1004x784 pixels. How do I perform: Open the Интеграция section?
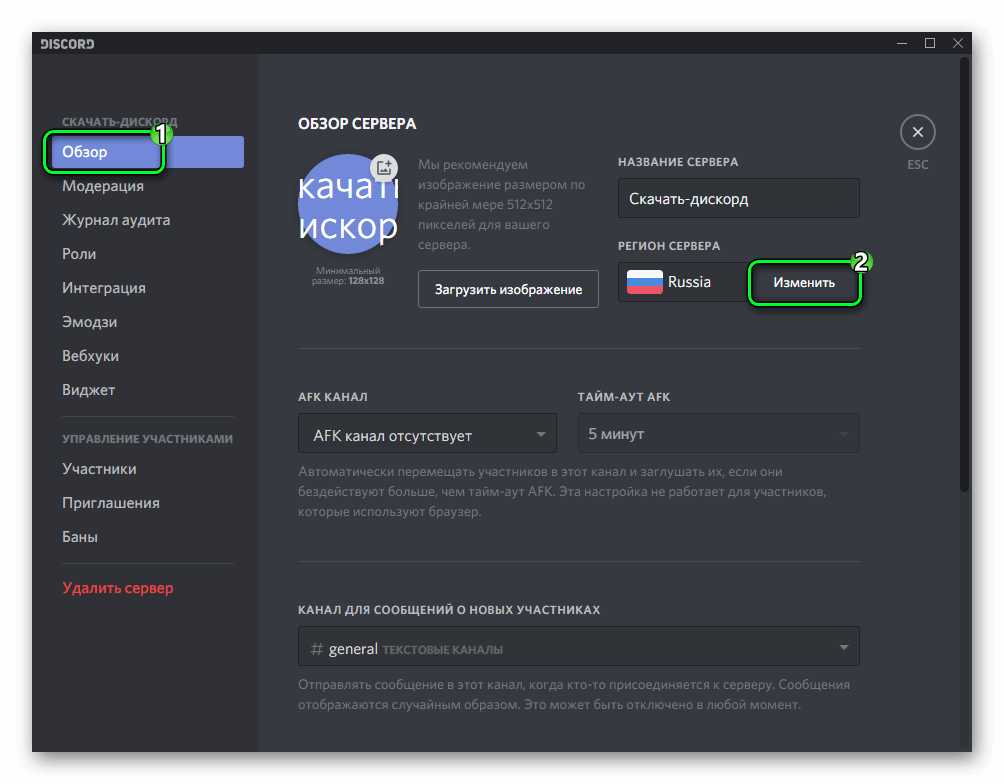pos(104,288)
